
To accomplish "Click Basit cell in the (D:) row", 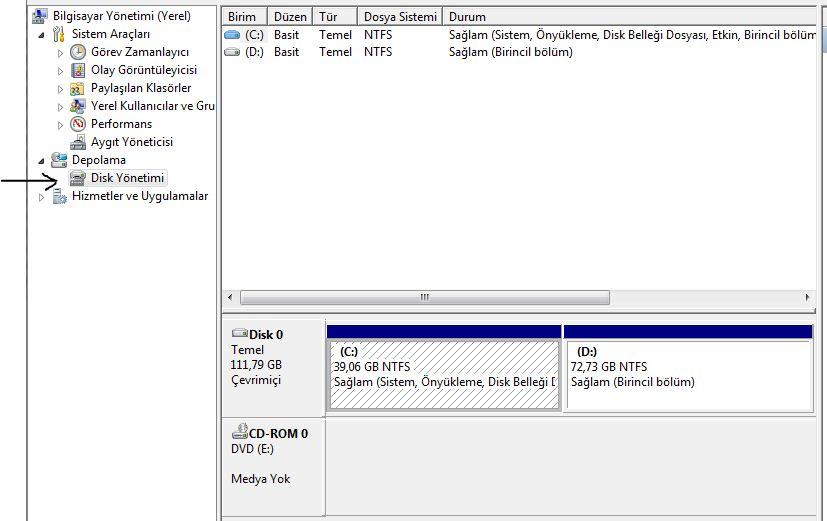I will (286, 52).
